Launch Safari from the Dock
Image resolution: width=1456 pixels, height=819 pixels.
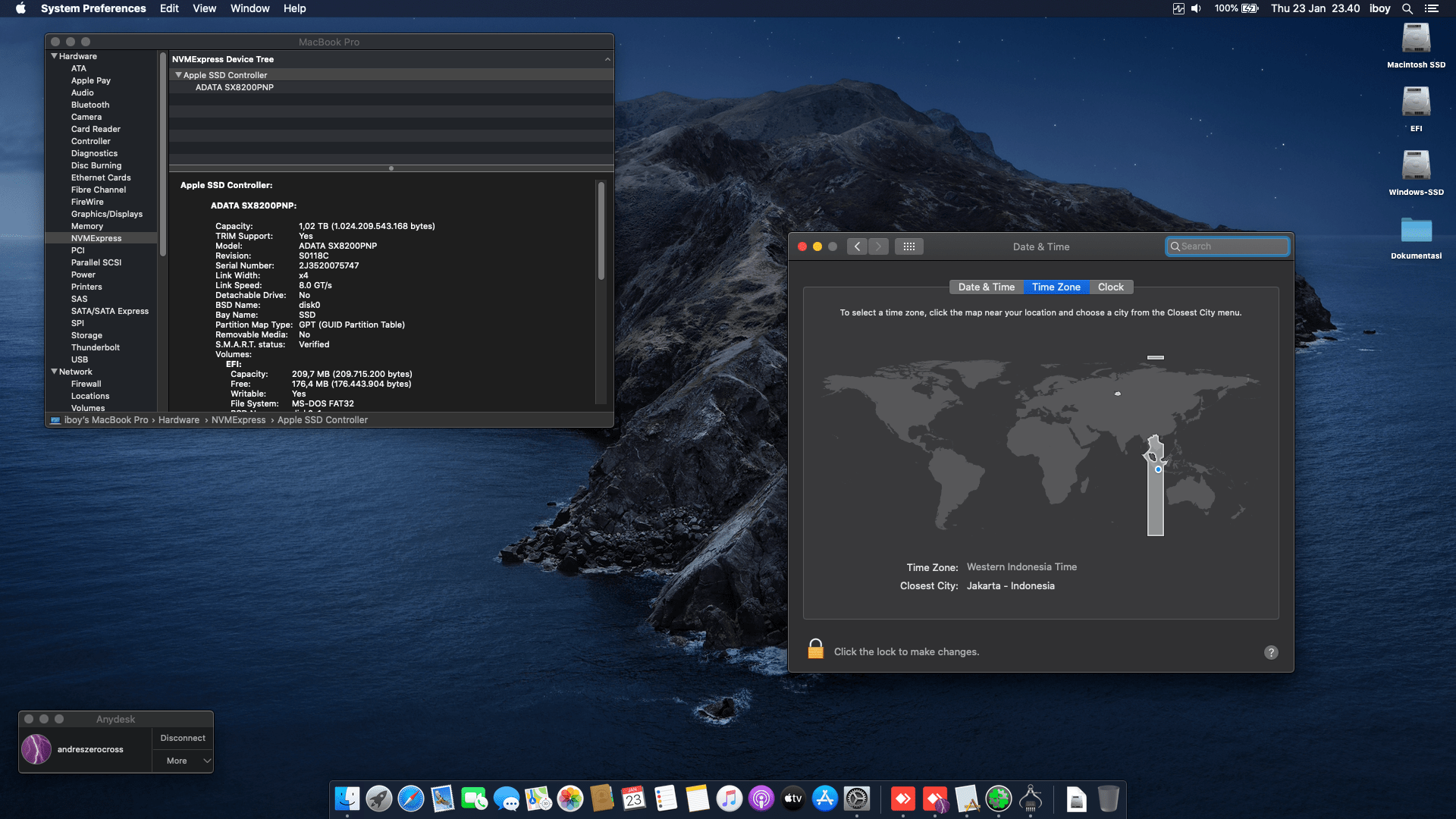click(x=411, y=799)
